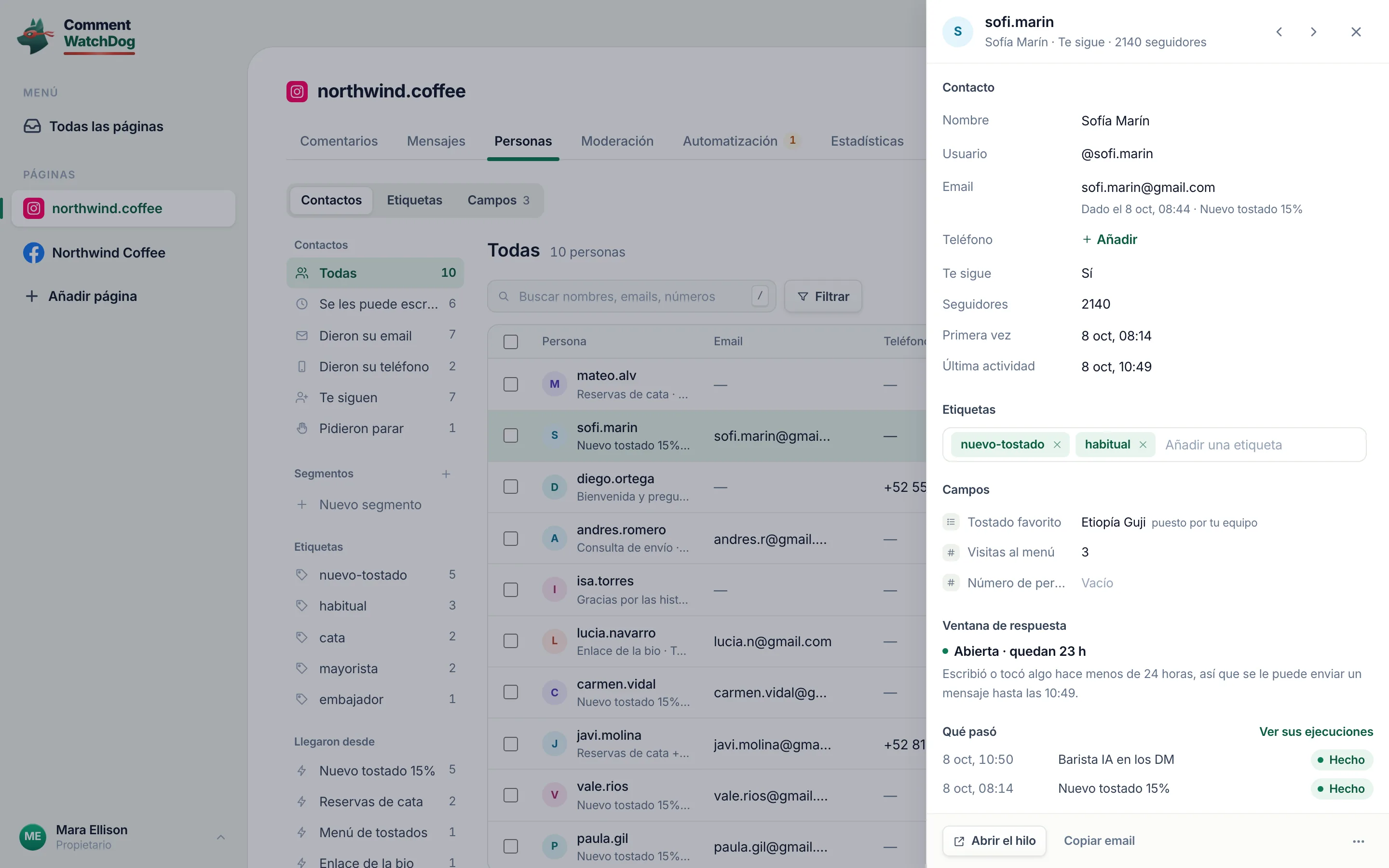Check the box for vale.rios
This screenshot has height=868, width=1389.
pyautogui.click(x=510, y=795)
